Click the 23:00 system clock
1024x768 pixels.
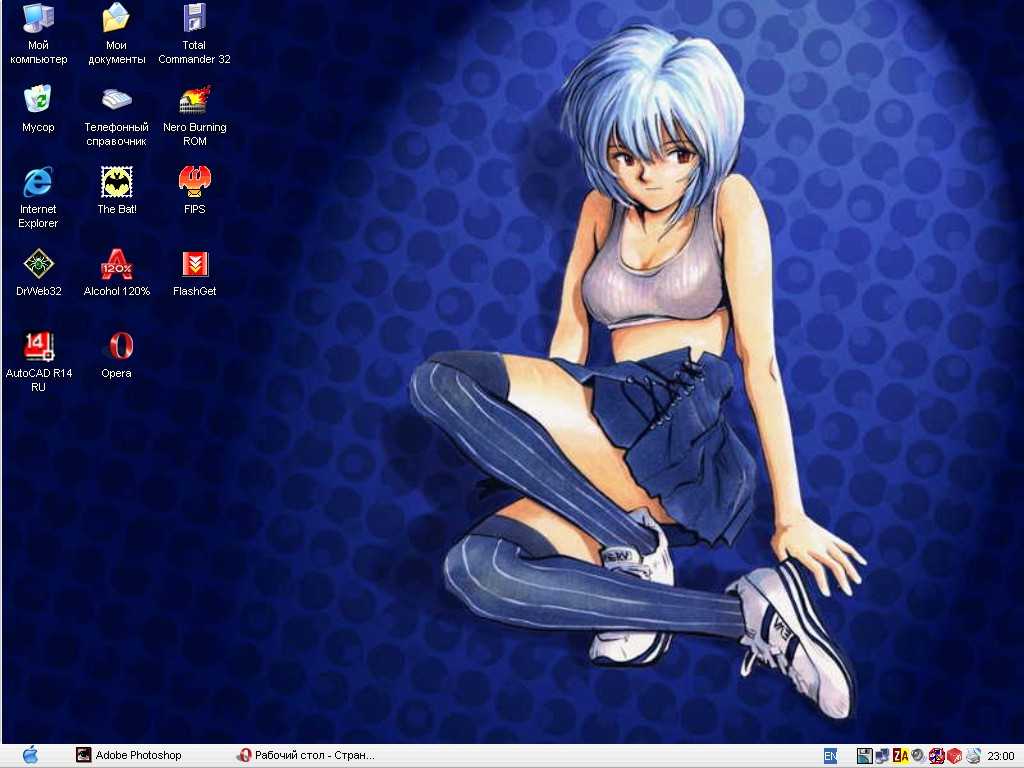1001,756
